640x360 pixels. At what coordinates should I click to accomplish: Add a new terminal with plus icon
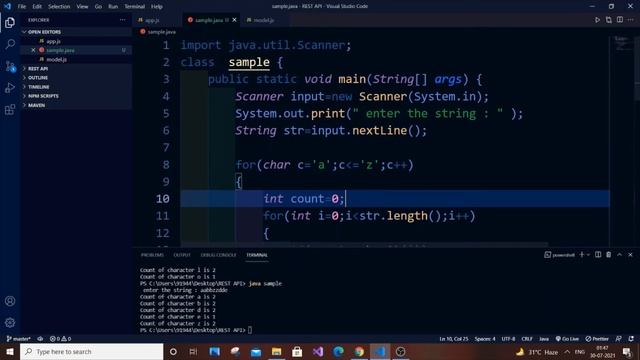[x=582, y=255]
